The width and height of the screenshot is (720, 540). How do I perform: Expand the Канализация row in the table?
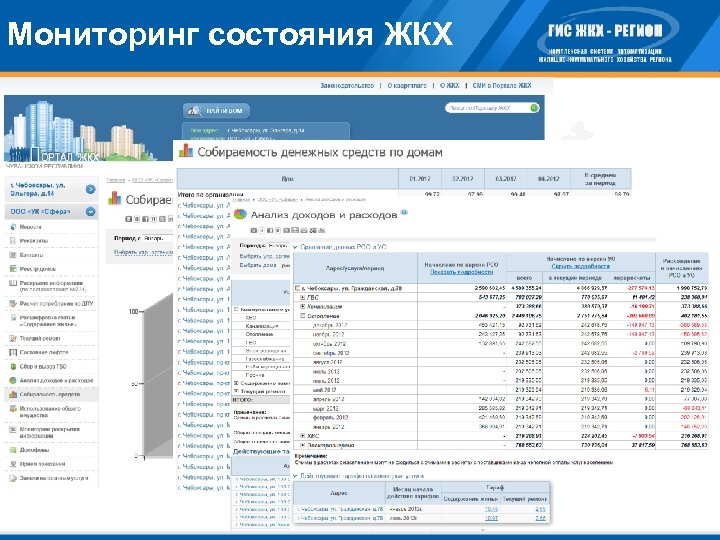[303, 307]
